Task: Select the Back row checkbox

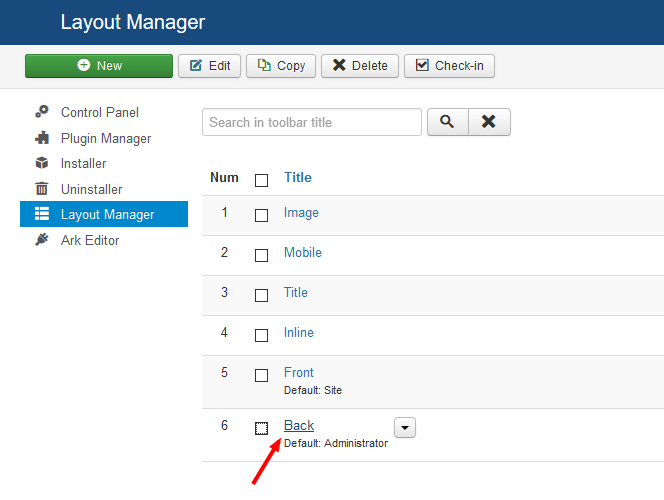Action: (262, 428)
